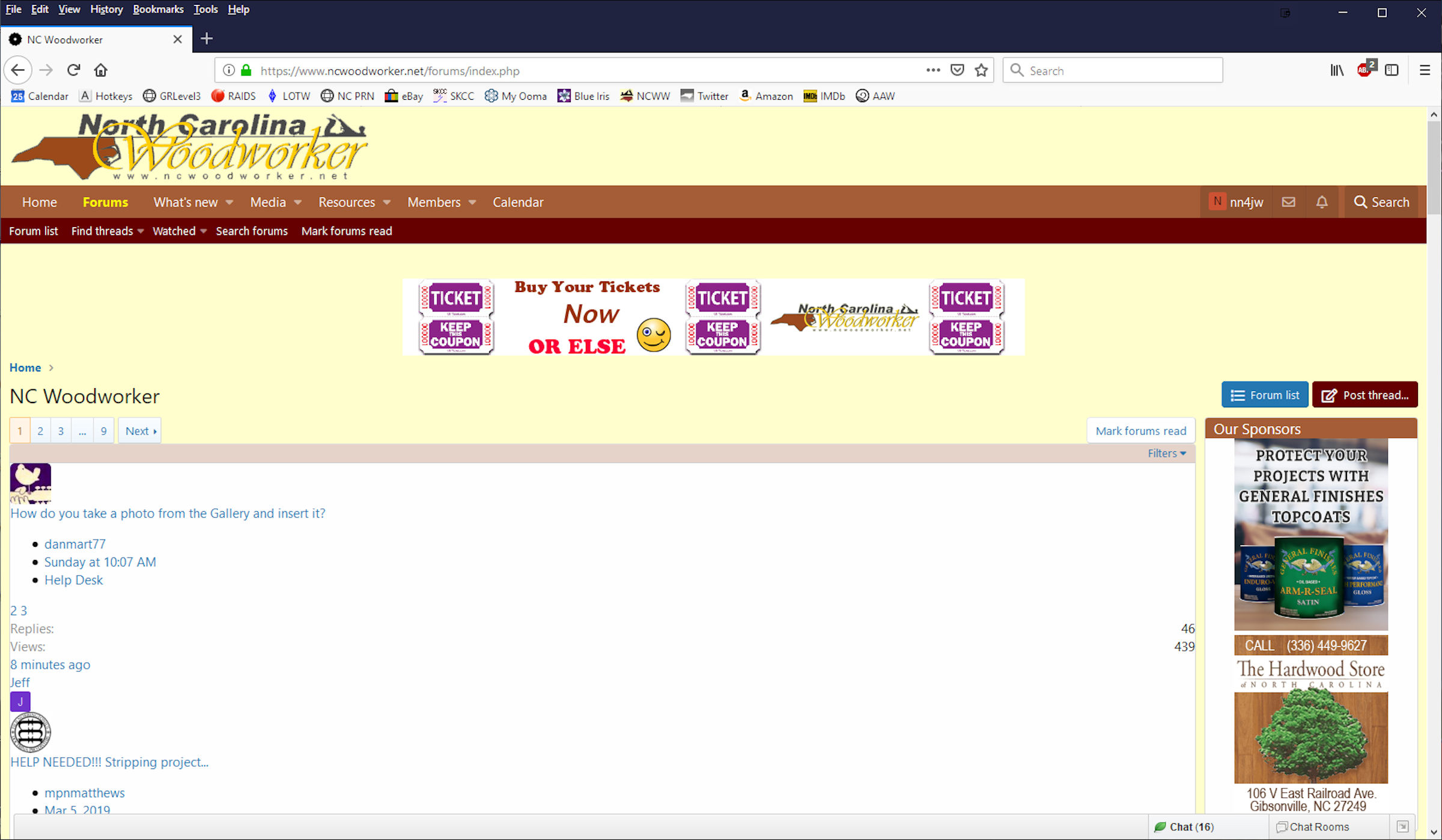Open the HELP NEEDED!!! Stripping project thread
1442x840 pixels.
(x=109, y=762)
